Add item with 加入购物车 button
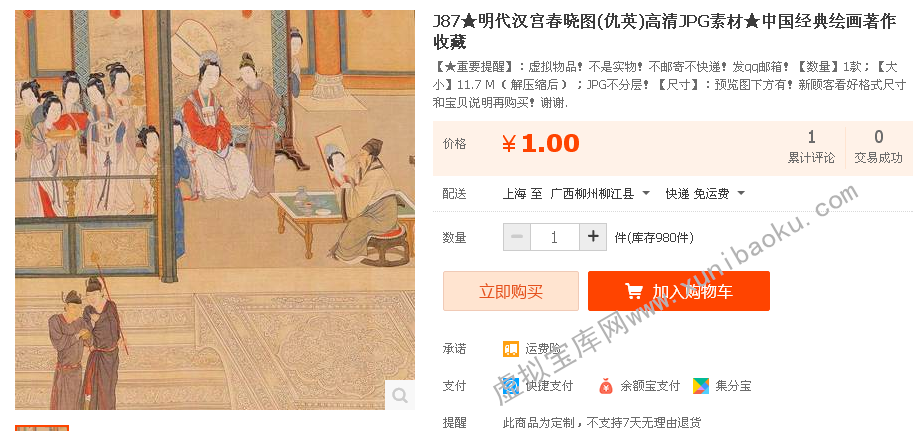 678,291
